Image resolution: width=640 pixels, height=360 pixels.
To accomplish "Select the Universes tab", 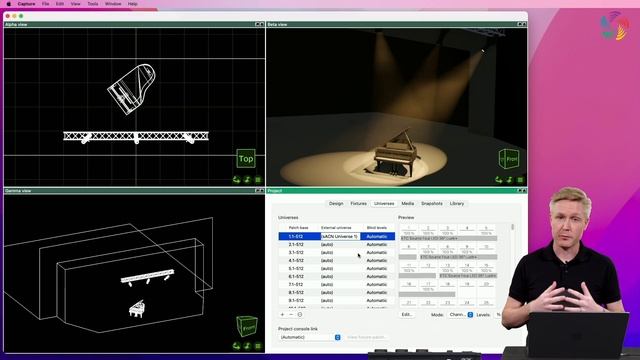I will pos(384,203).
